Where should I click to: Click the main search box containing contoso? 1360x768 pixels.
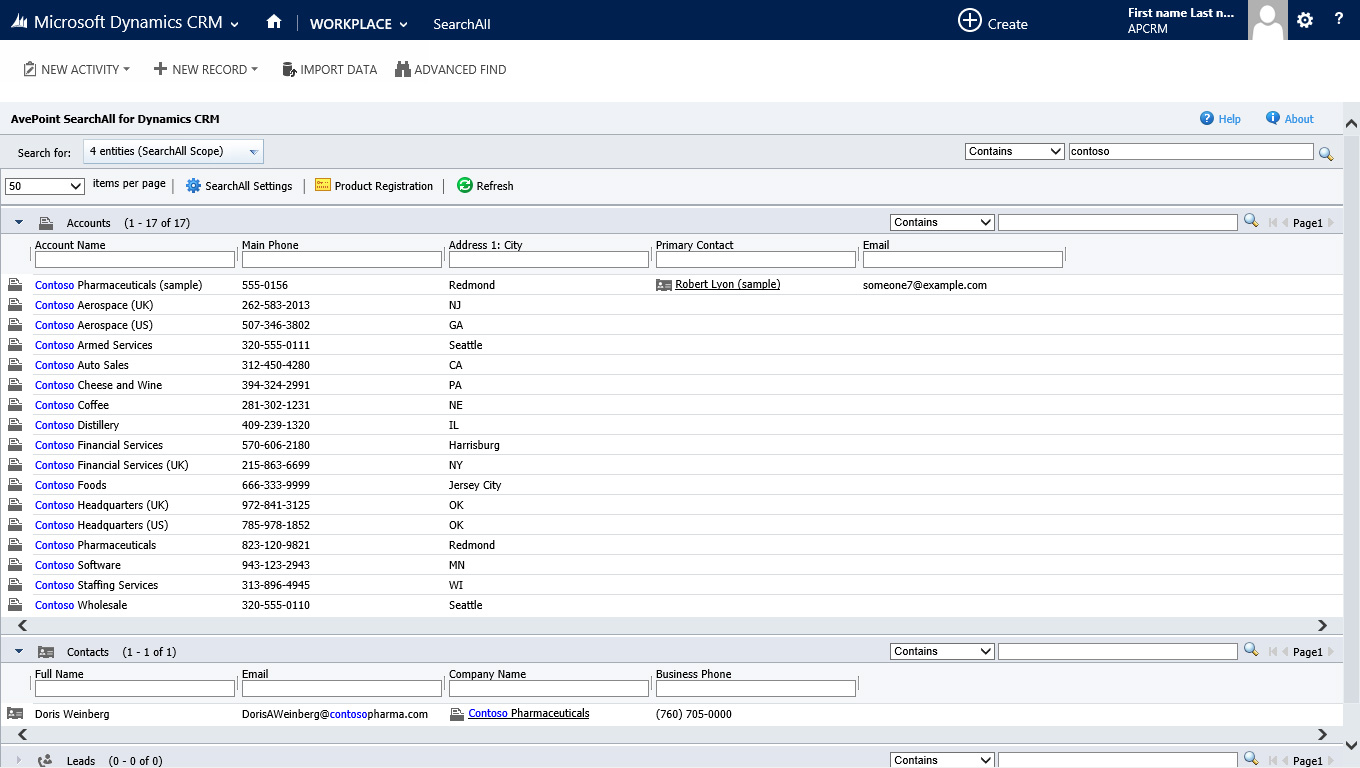(1191, 151)
